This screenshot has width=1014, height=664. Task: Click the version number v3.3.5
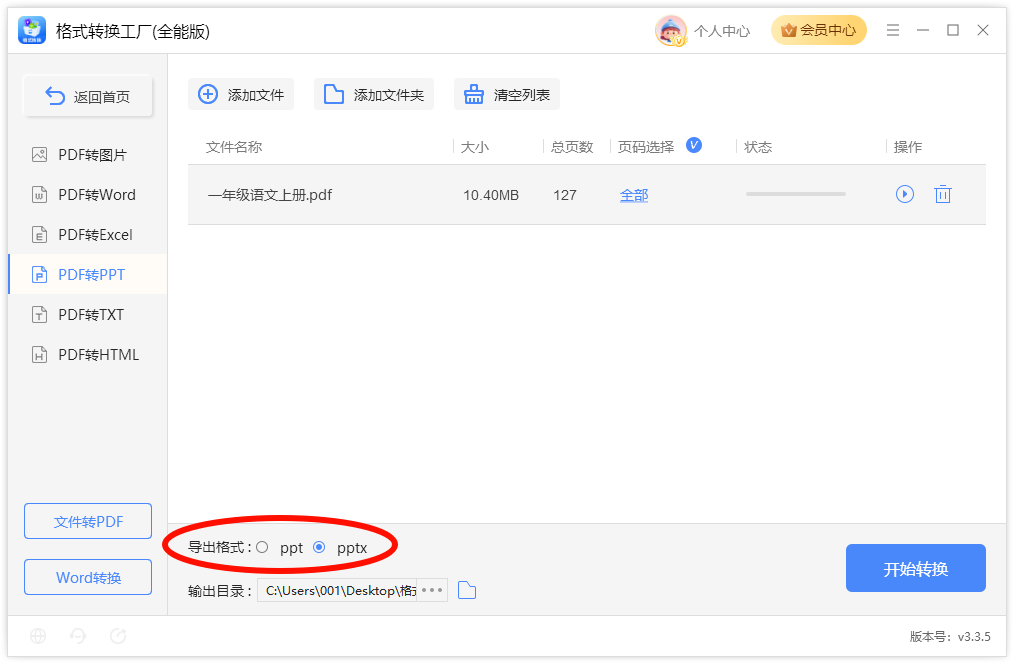974,637
